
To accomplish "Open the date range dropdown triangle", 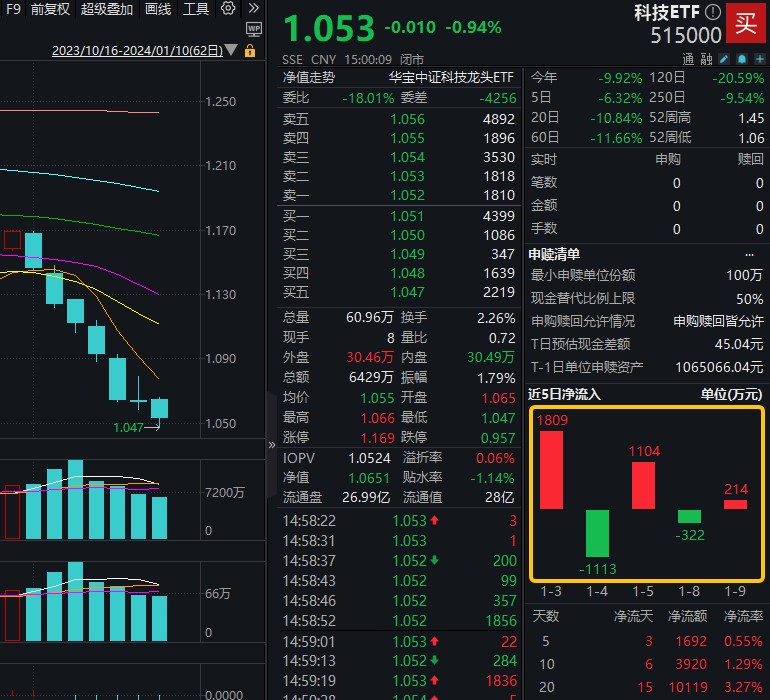I will pyautogui.click(x=231, y=50).
